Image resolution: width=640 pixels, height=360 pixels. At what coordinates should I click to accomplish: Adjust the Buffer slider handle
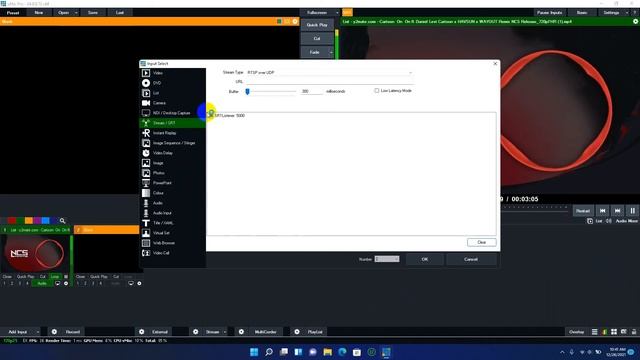(247, 91)
